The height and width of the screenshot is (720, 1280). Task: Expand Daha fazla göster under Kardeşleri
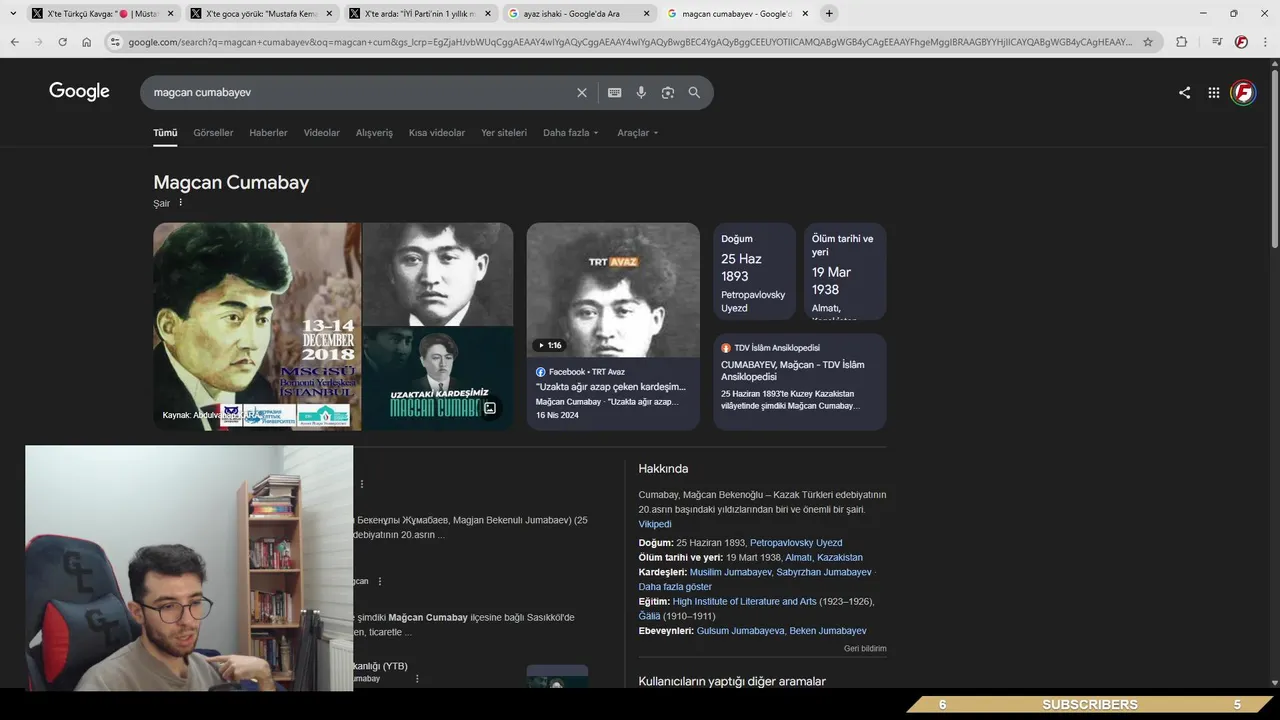coord(675,587)
